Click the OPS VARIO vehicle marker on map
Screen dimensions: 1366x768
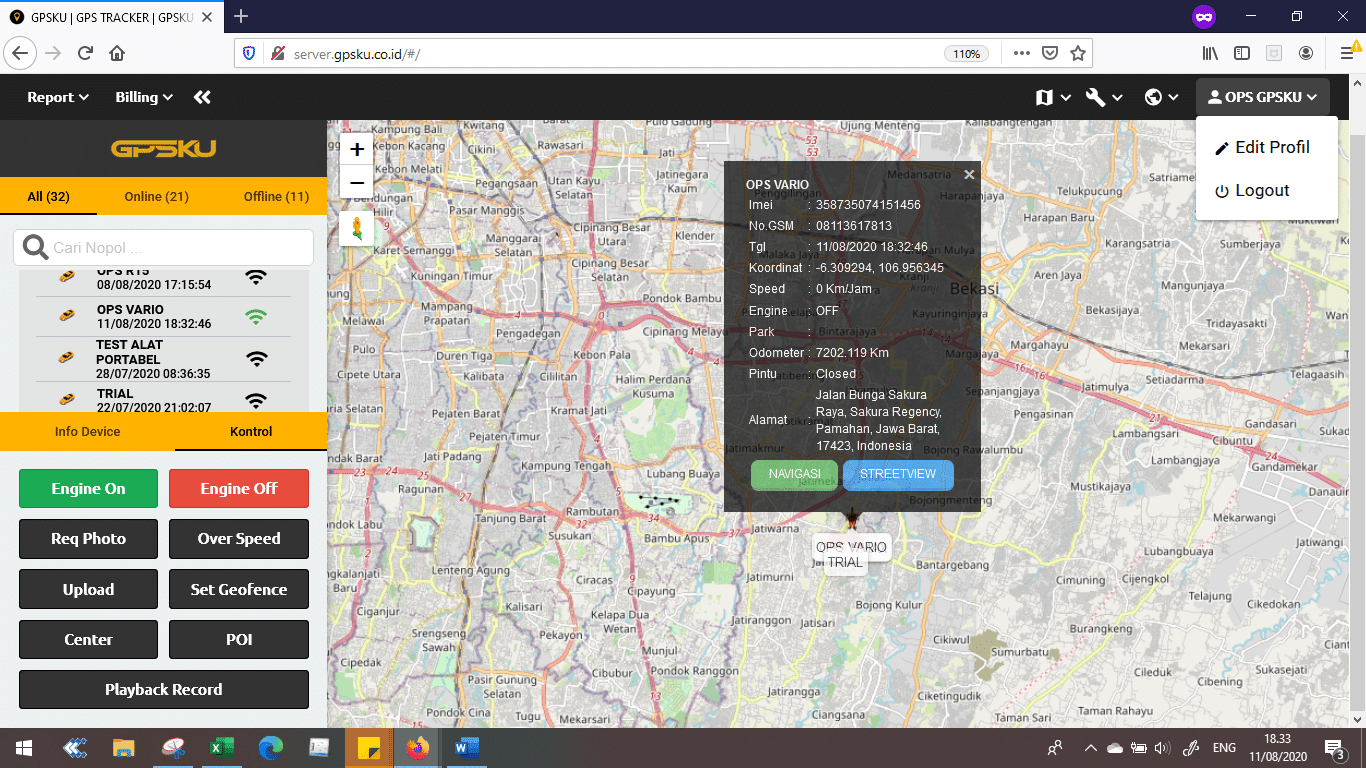pos(852,518)
